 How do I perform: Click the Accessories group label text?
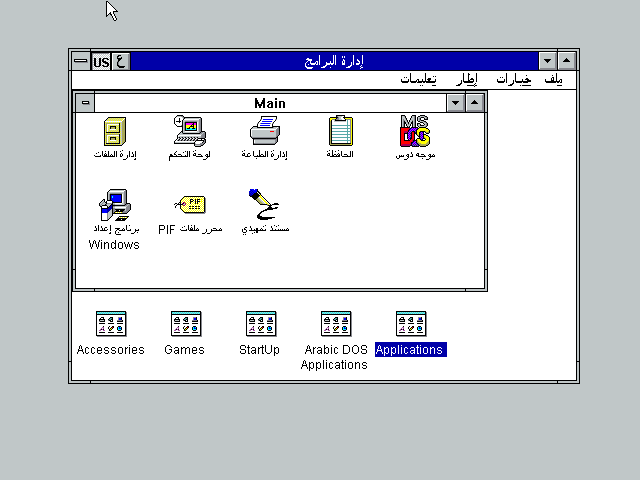(111, 350)
